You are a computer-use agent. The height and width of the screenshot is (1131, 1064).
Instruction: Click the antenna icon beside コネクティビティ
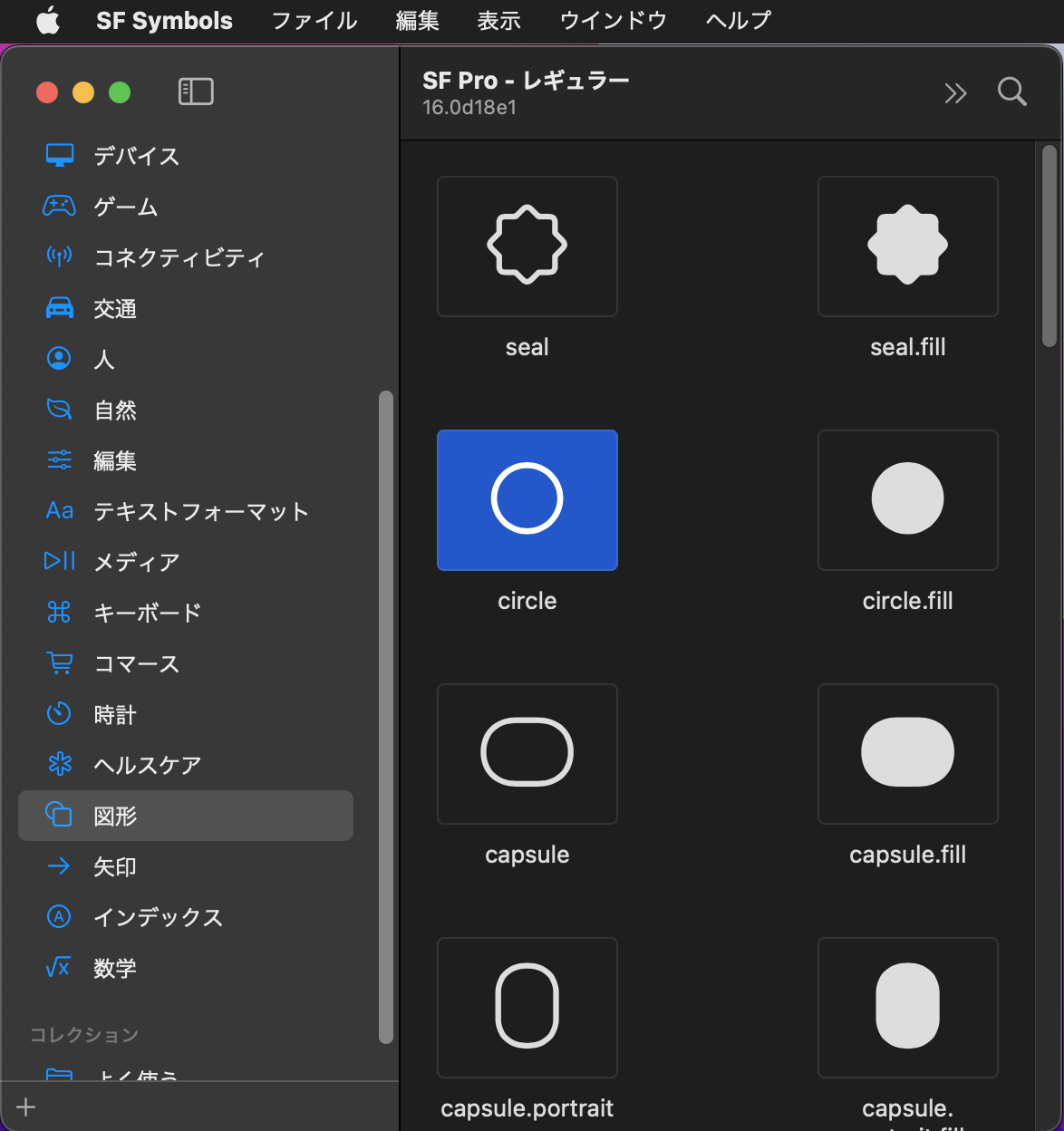click(60, 256)
